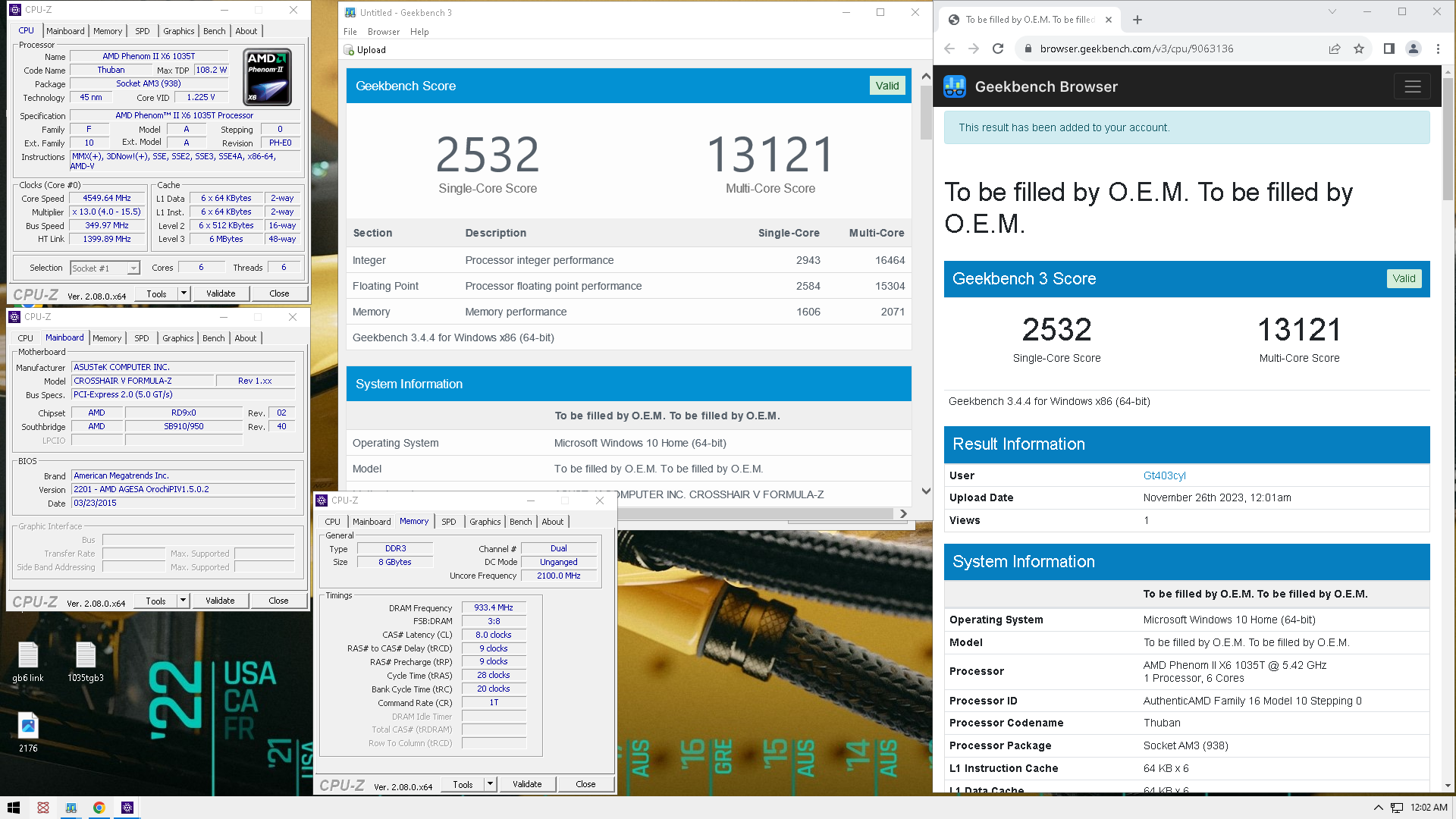Click the share page icon in address bar
This screenshot has height=819, width=1456.
tap(1335, 49)
